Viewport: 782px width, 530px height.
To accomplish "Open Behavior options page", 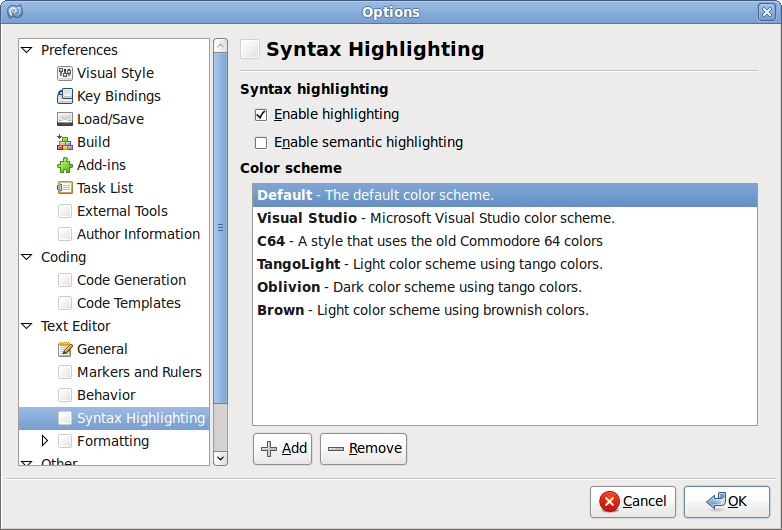I will 106,395.
